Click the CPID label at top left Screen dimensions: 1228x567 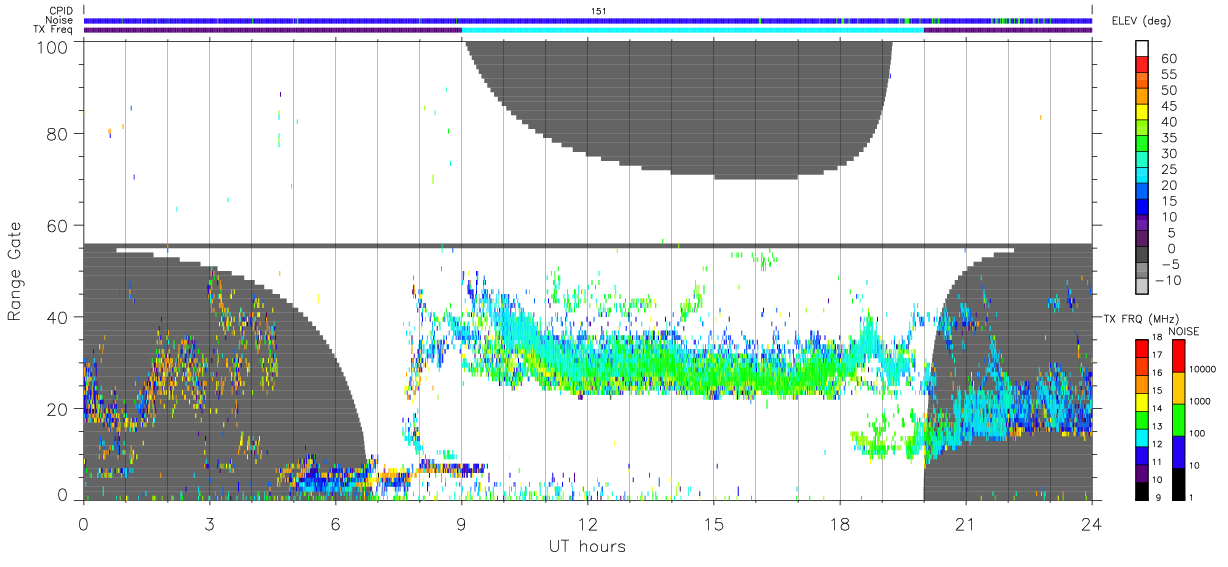60,11
